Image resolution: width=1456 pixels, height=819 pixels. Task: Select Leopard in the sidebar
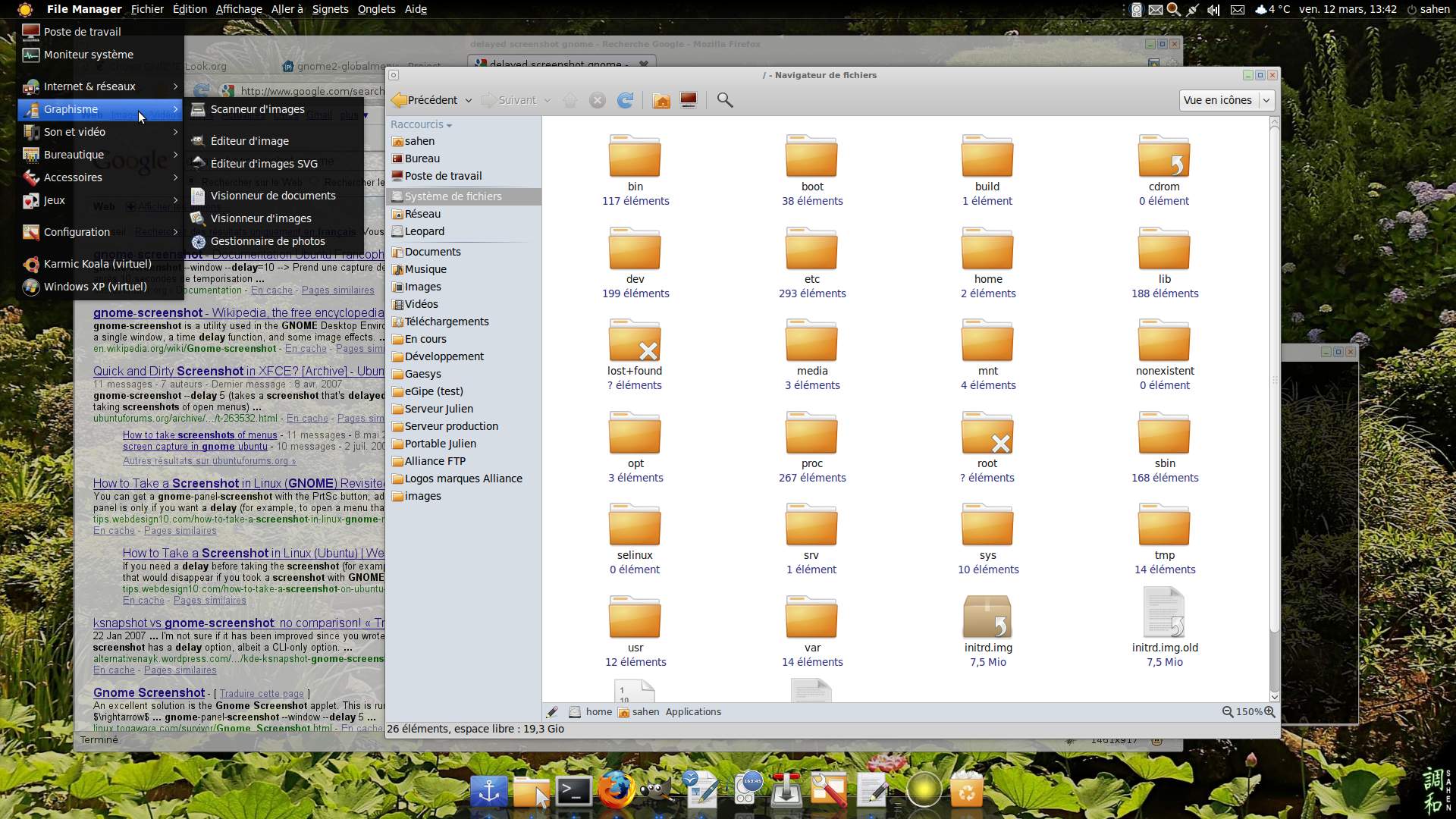[463, 231]
